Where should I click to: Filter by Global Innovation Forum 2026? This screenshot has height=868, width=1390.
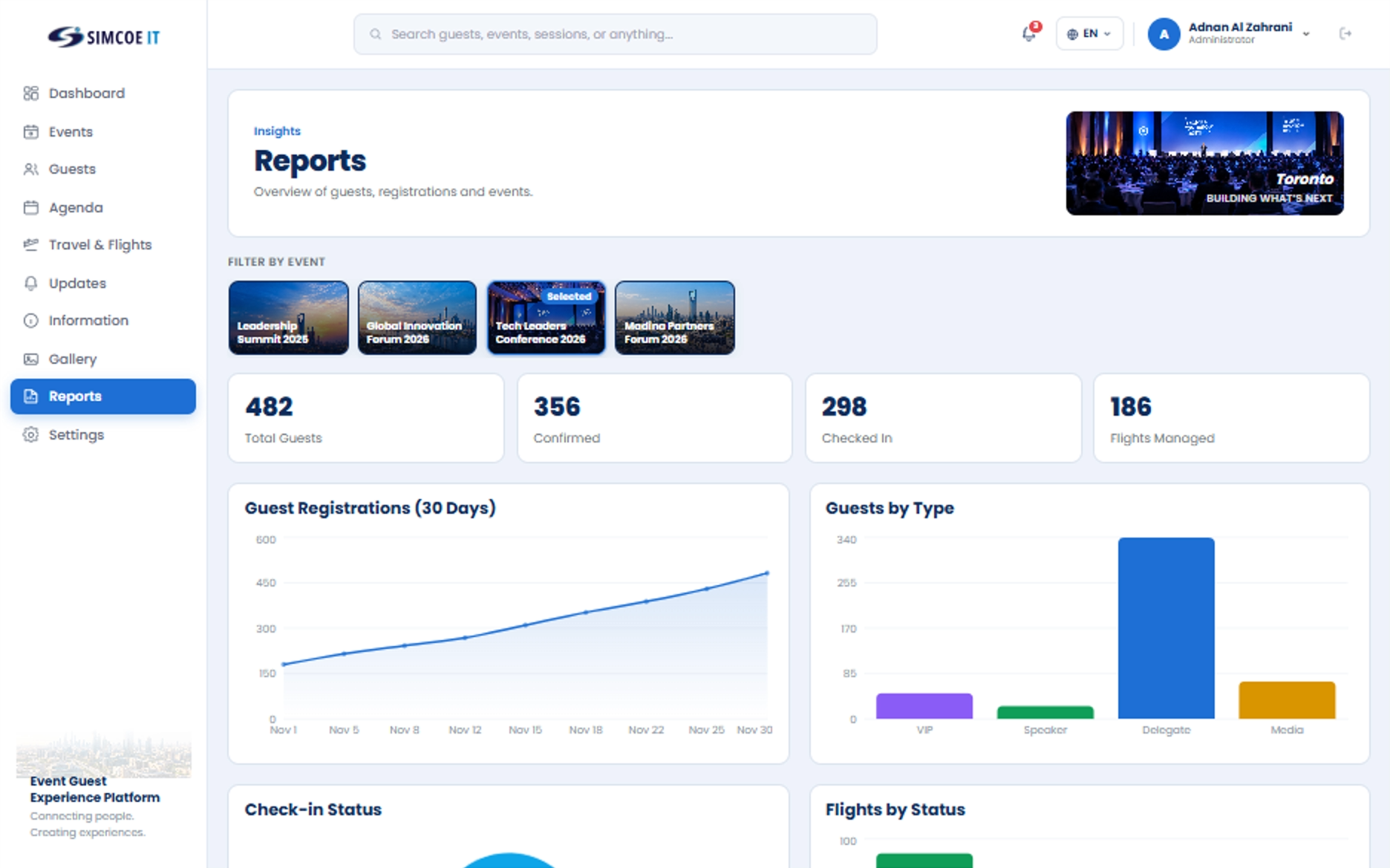(x=417, y=318)
